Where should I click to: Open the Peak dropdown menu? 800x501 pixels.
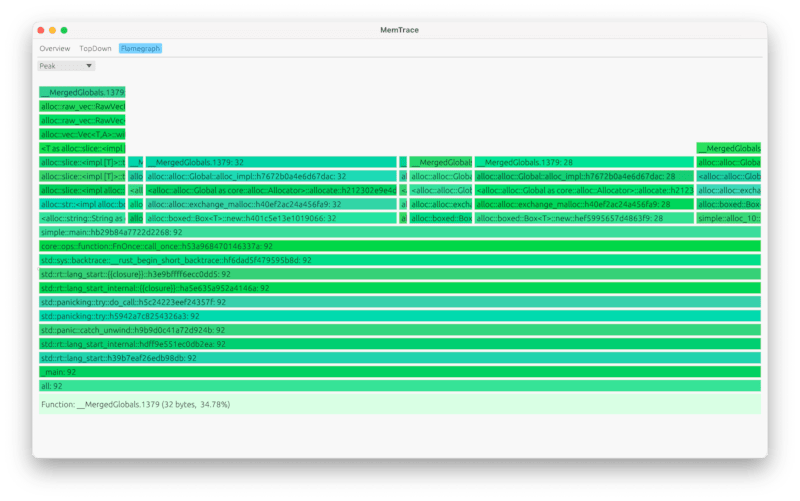(66, 66)
